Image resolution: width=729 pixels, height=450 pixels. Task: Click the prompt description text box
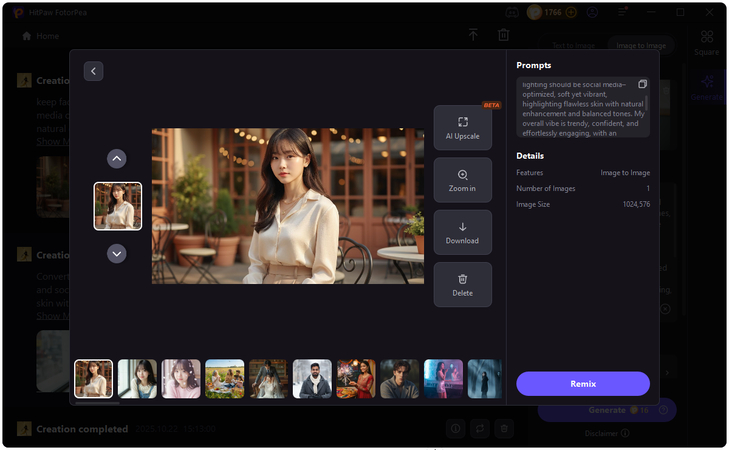point(583,107)
